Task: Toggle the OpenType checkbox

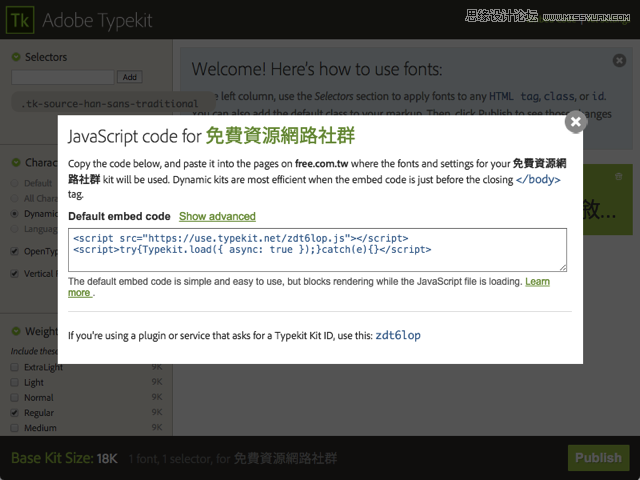Action: (x=15, y=251)
